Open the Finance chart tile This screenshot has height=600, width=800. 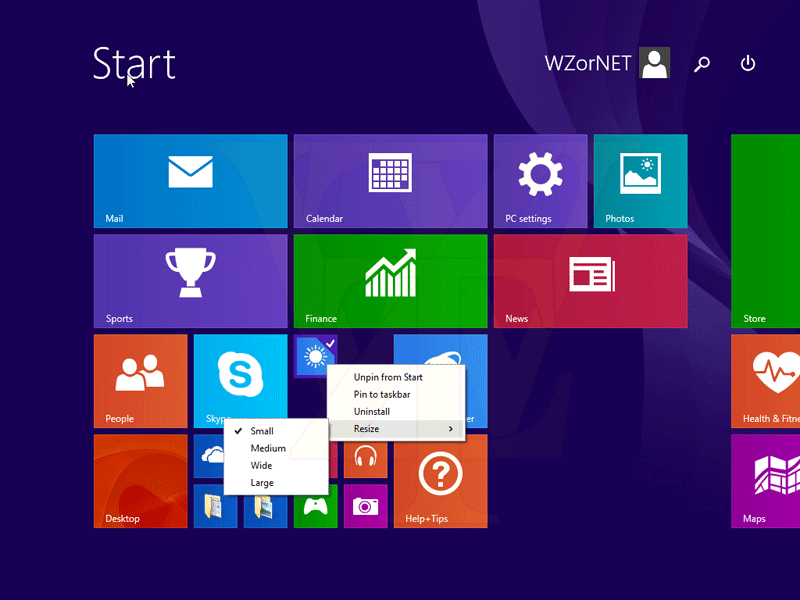390,281
